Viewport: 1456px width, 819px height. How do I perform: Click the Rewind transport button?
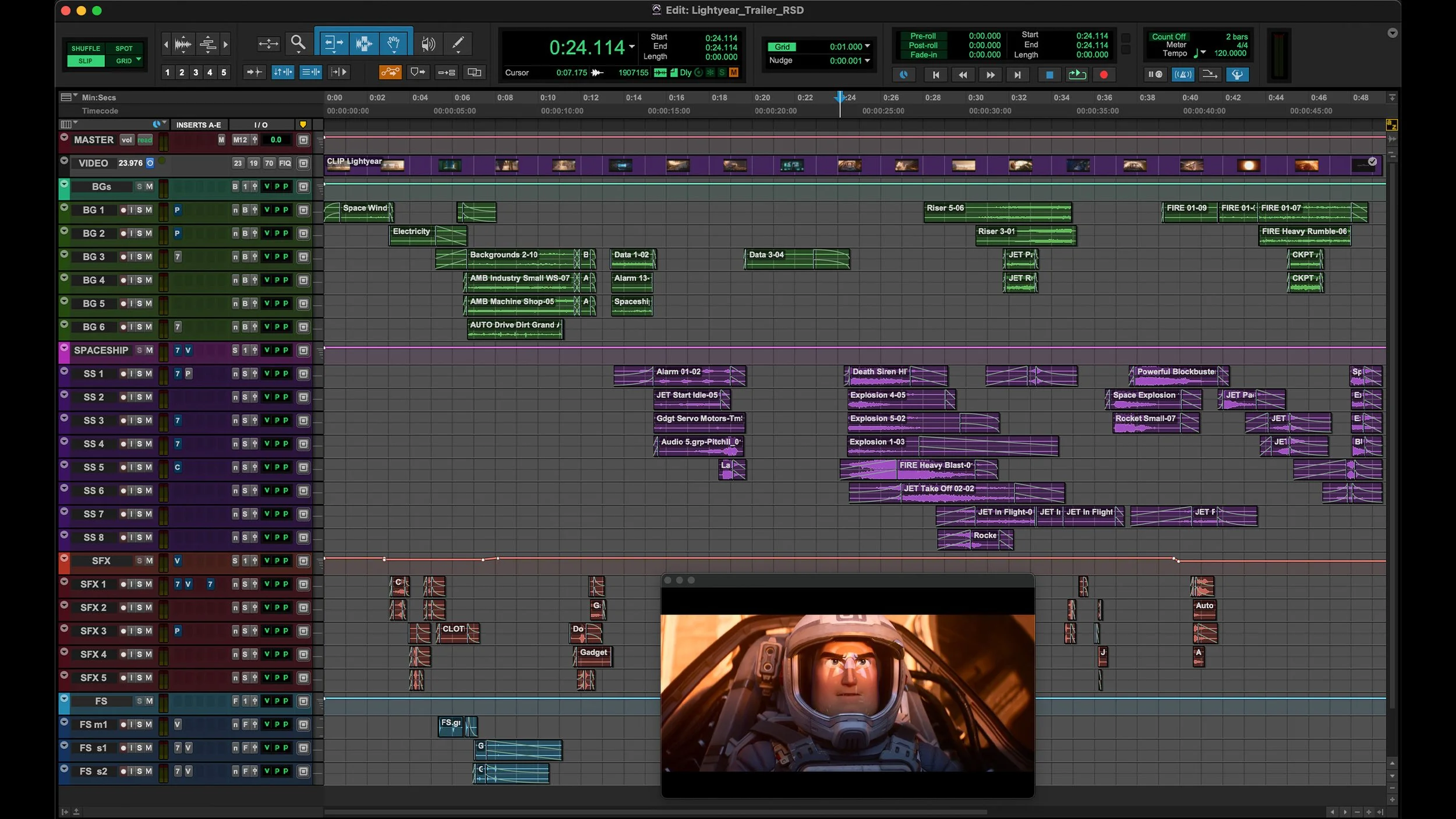pos(963,75)
